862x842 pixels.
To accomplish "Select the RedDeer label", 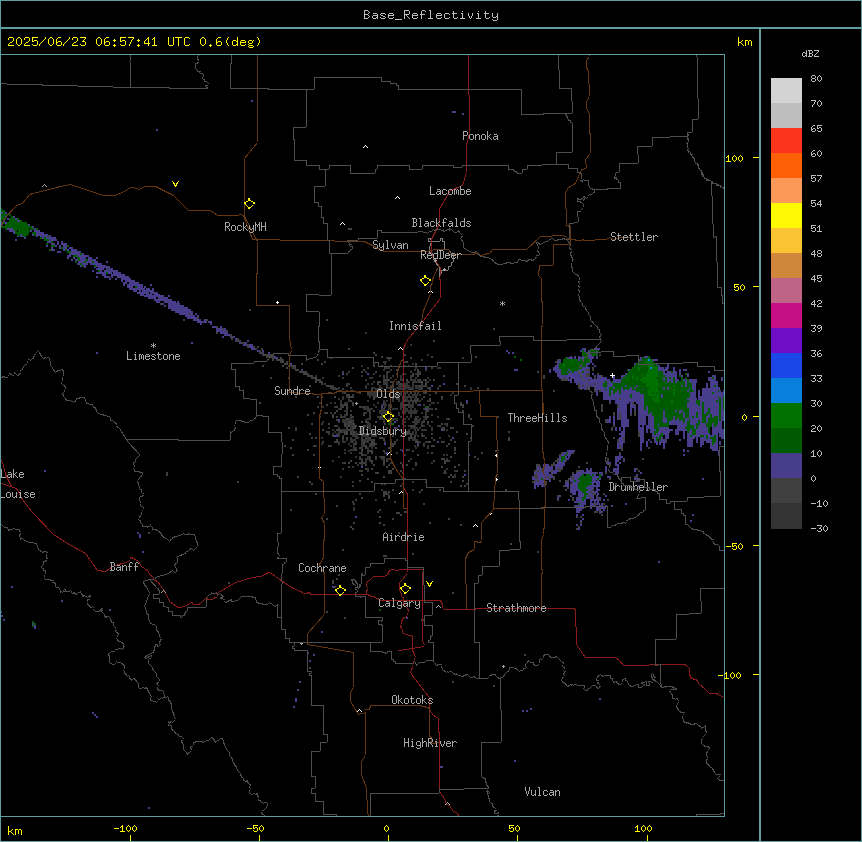I will coord(440,255).
